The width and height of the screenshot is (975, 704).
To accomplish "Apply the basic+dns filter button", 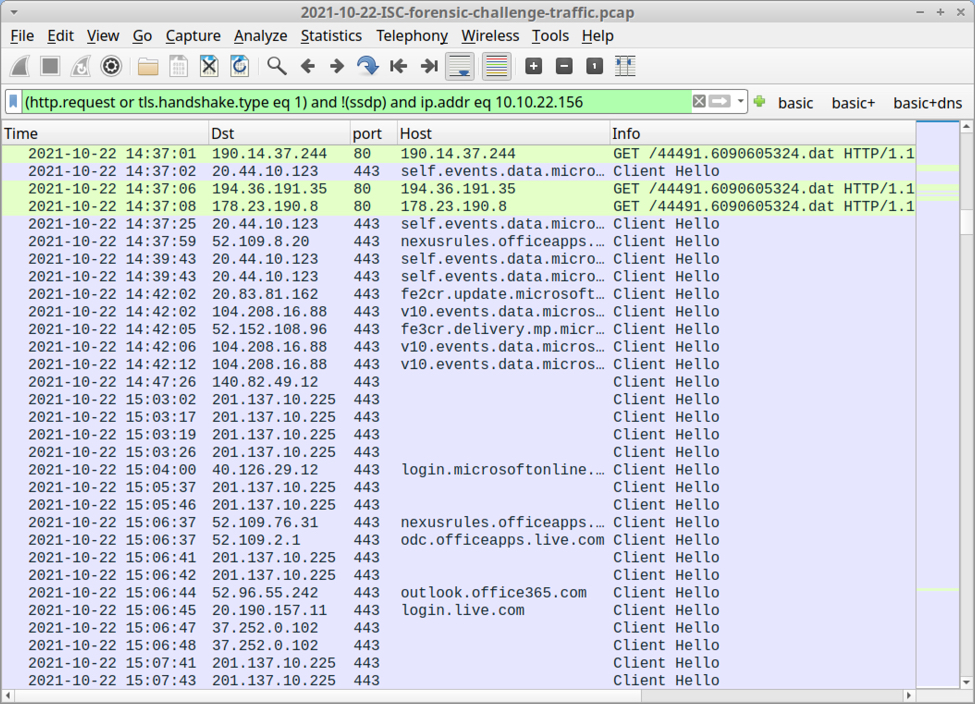I will coord(927,102).
